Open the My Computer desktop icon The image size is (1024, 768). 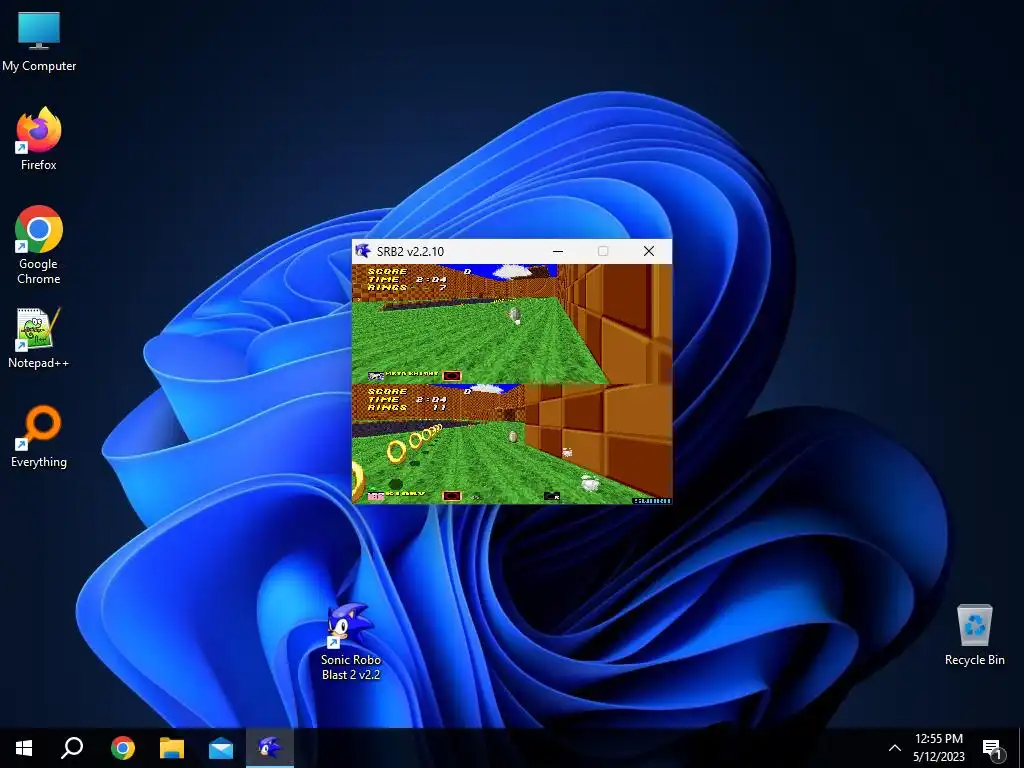point(39,40)
